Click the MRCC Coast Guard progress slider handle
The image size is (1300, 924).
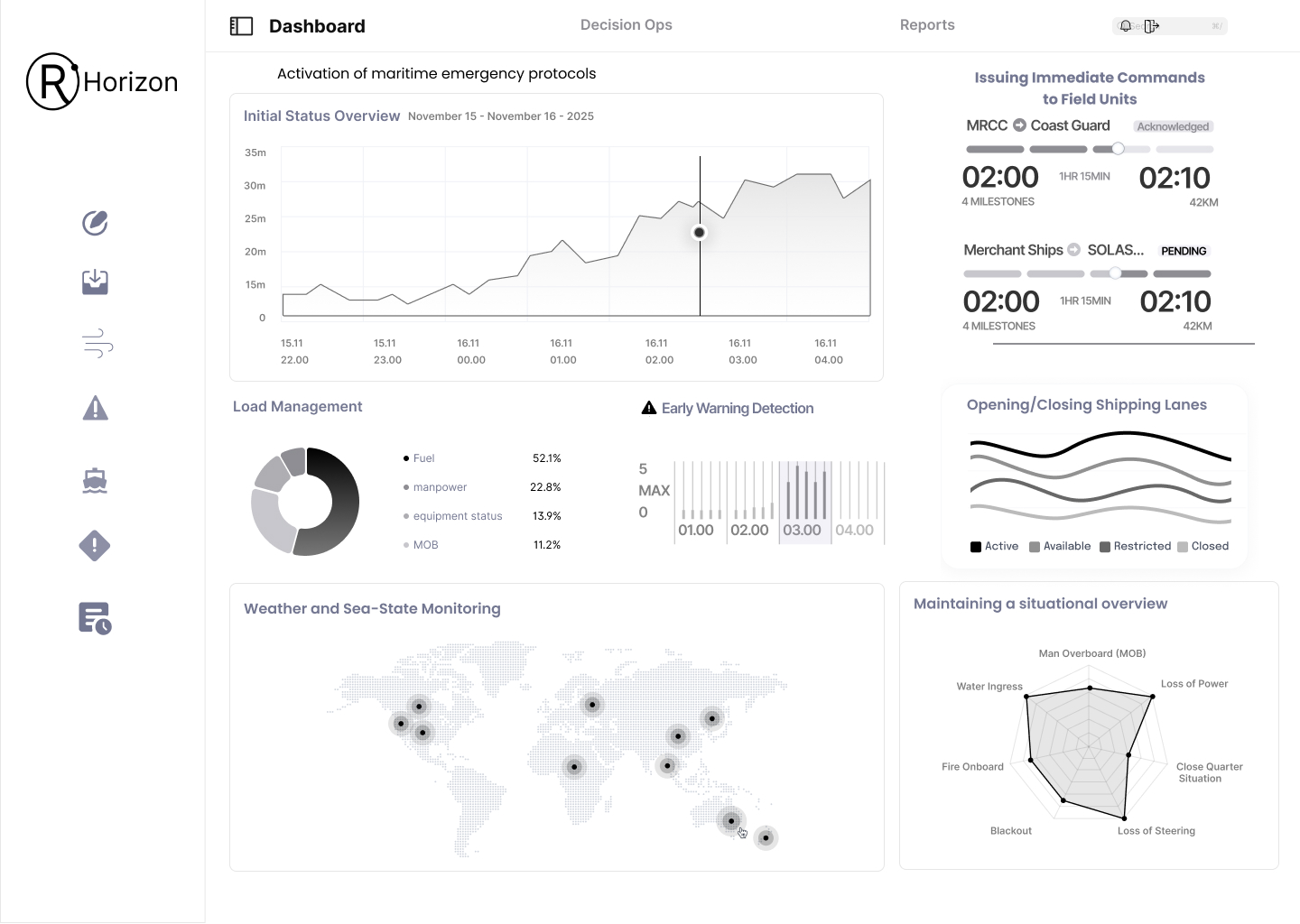[1118, 149]
